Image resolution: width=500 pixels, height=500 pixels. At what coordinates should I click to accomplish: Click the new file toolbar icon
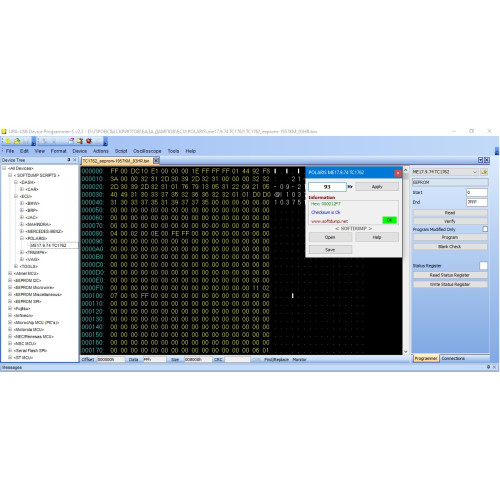coord(8,141)
